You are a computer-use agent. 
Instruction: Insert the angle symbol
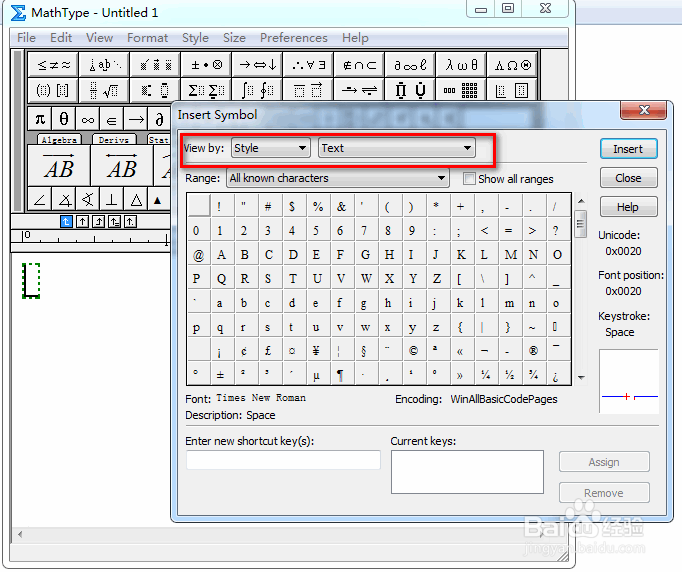point(40,200)
